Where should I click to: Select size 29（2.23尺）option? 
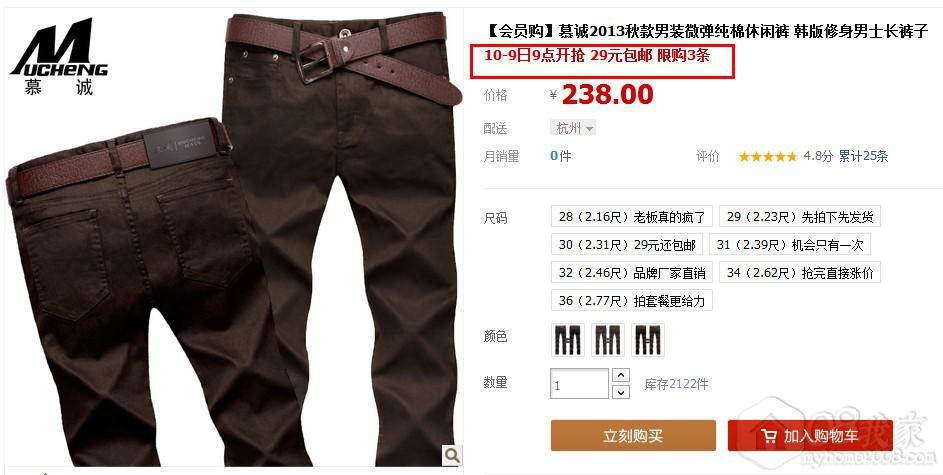(x=800, y=216)
